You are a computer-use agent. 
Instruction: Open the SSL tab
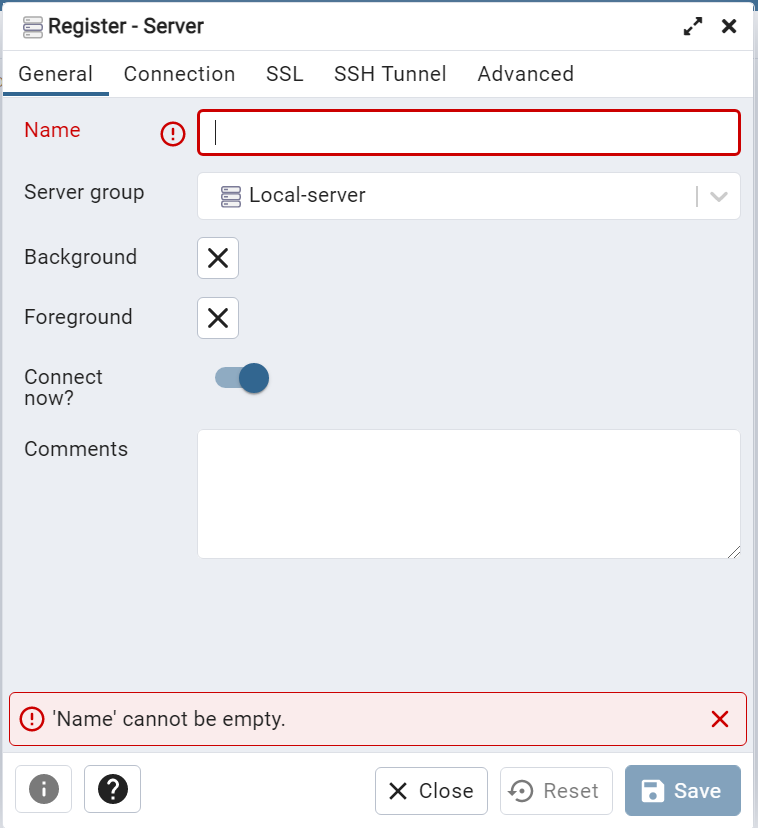[285, 74]
